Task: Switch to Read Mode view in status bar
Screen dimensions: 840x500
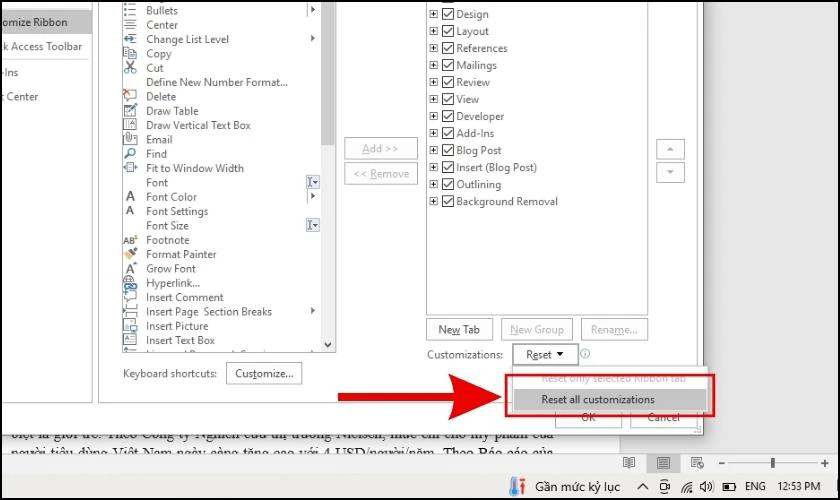Action: click(x=629, y=462)
